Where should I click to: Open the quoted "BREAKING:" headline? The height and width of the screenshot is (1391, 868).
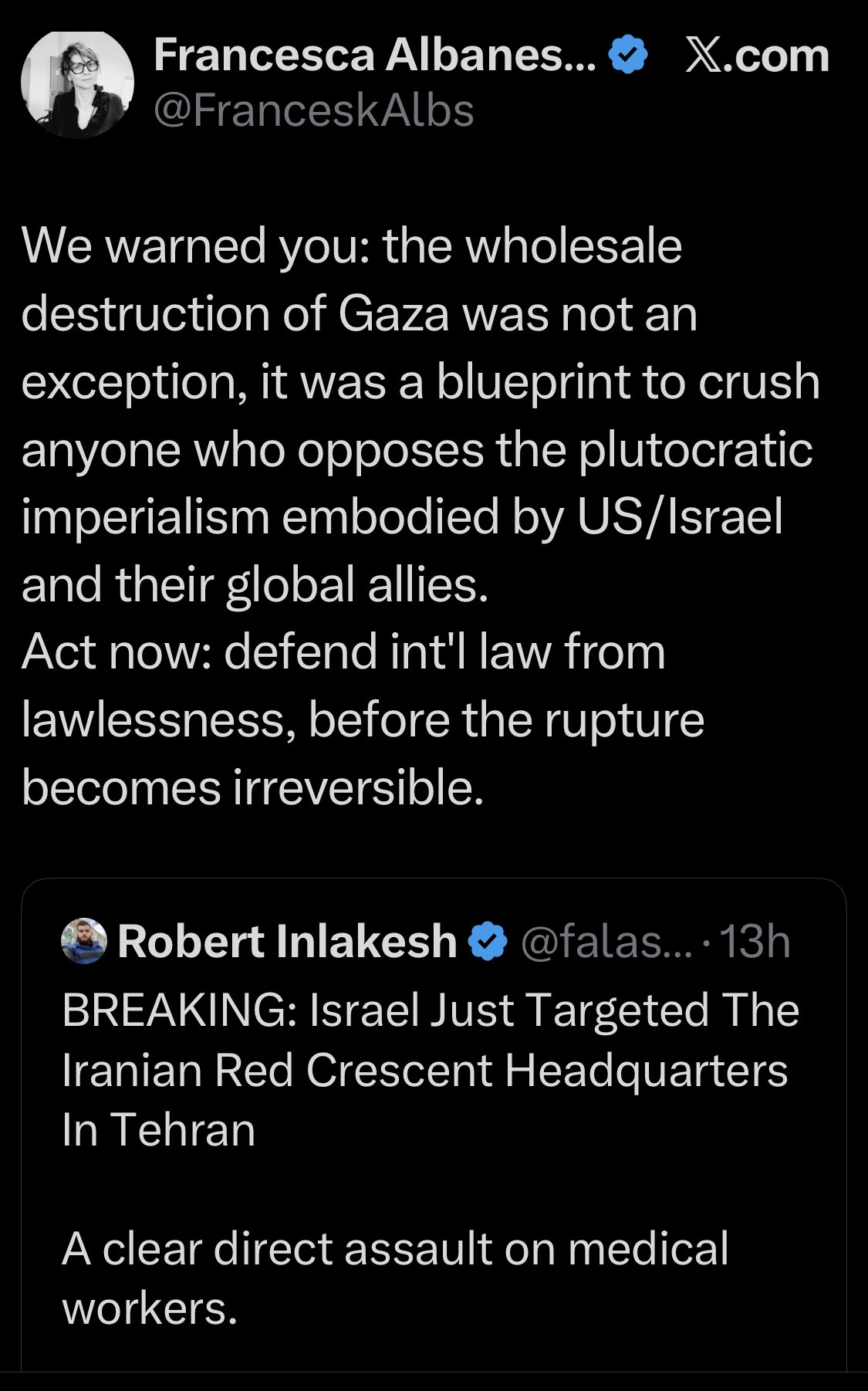pyautogui.click(x=174, y=1010)
